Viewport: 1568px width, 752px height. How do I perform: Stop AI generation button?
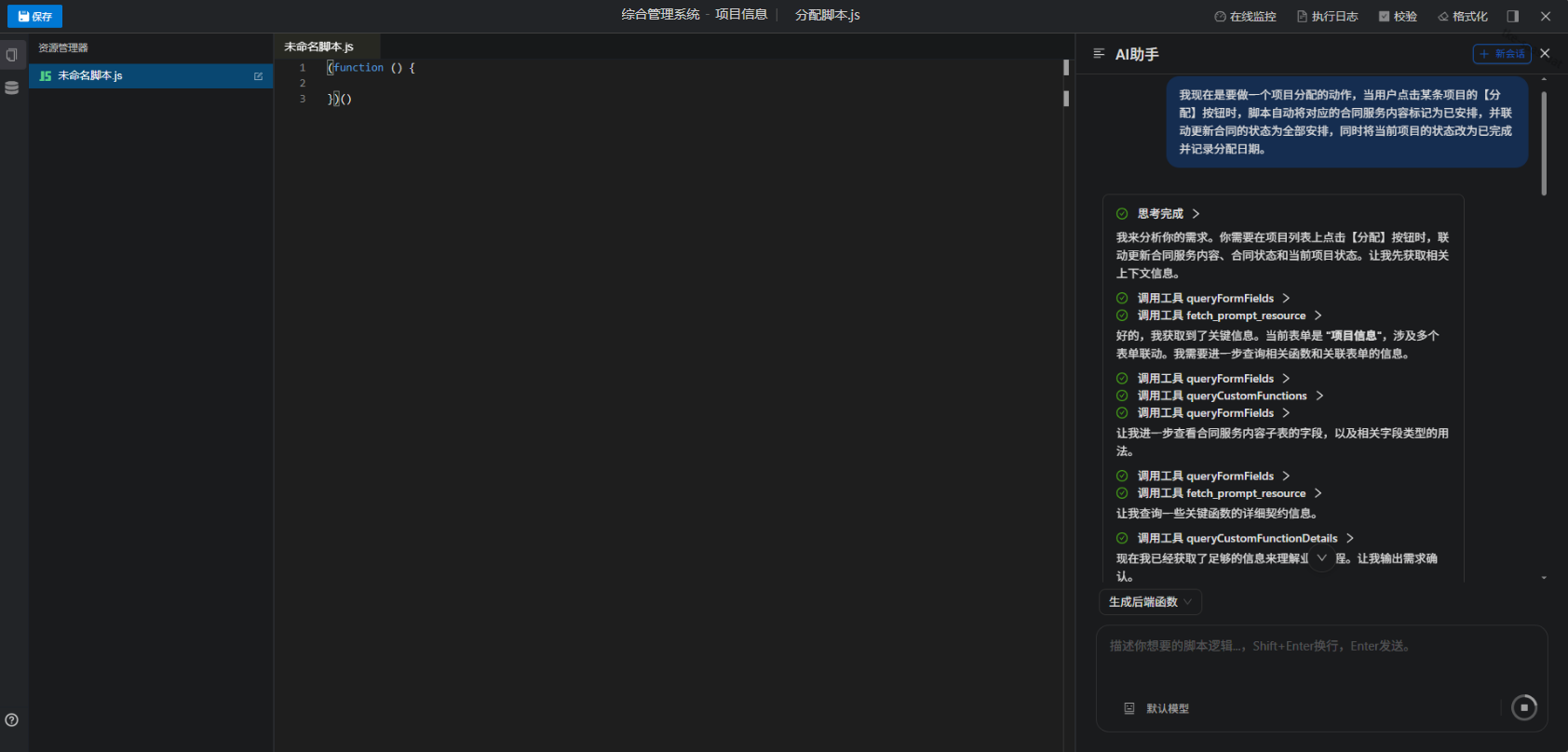click(x=1524, y=707)
